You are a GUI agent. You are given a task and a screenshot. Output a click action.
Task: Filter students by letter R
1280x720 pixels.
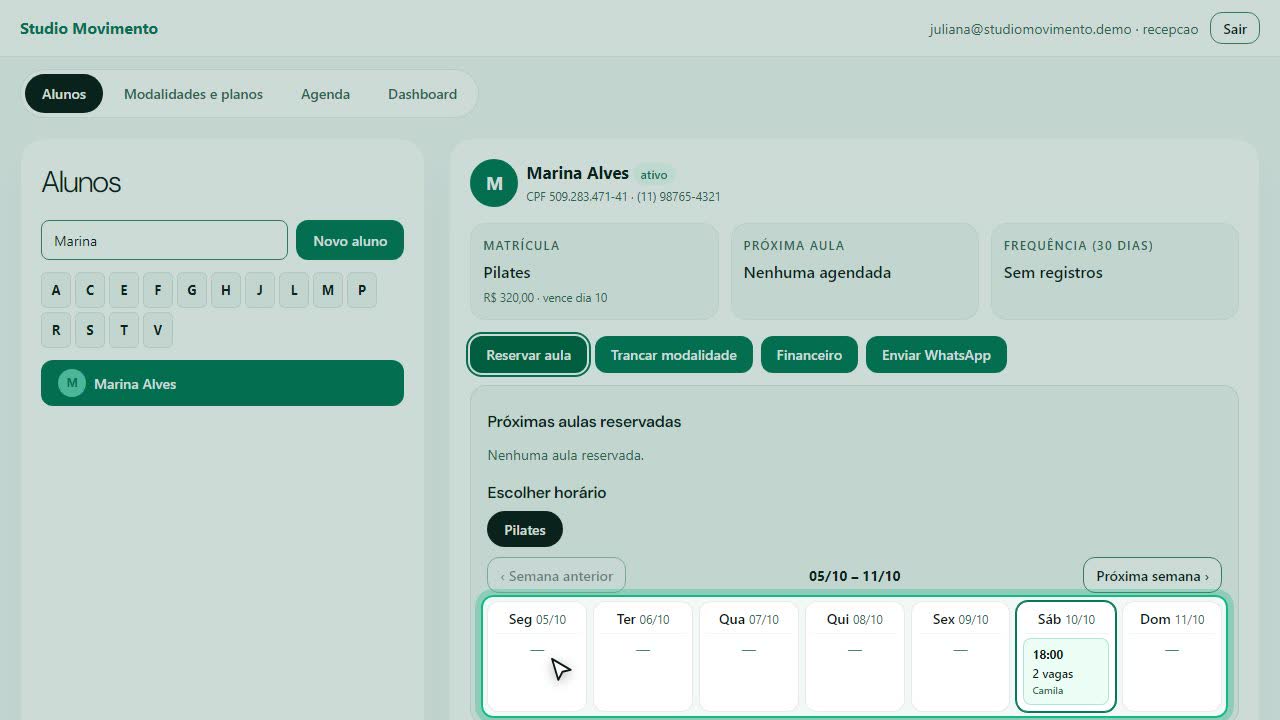(56, 330)
